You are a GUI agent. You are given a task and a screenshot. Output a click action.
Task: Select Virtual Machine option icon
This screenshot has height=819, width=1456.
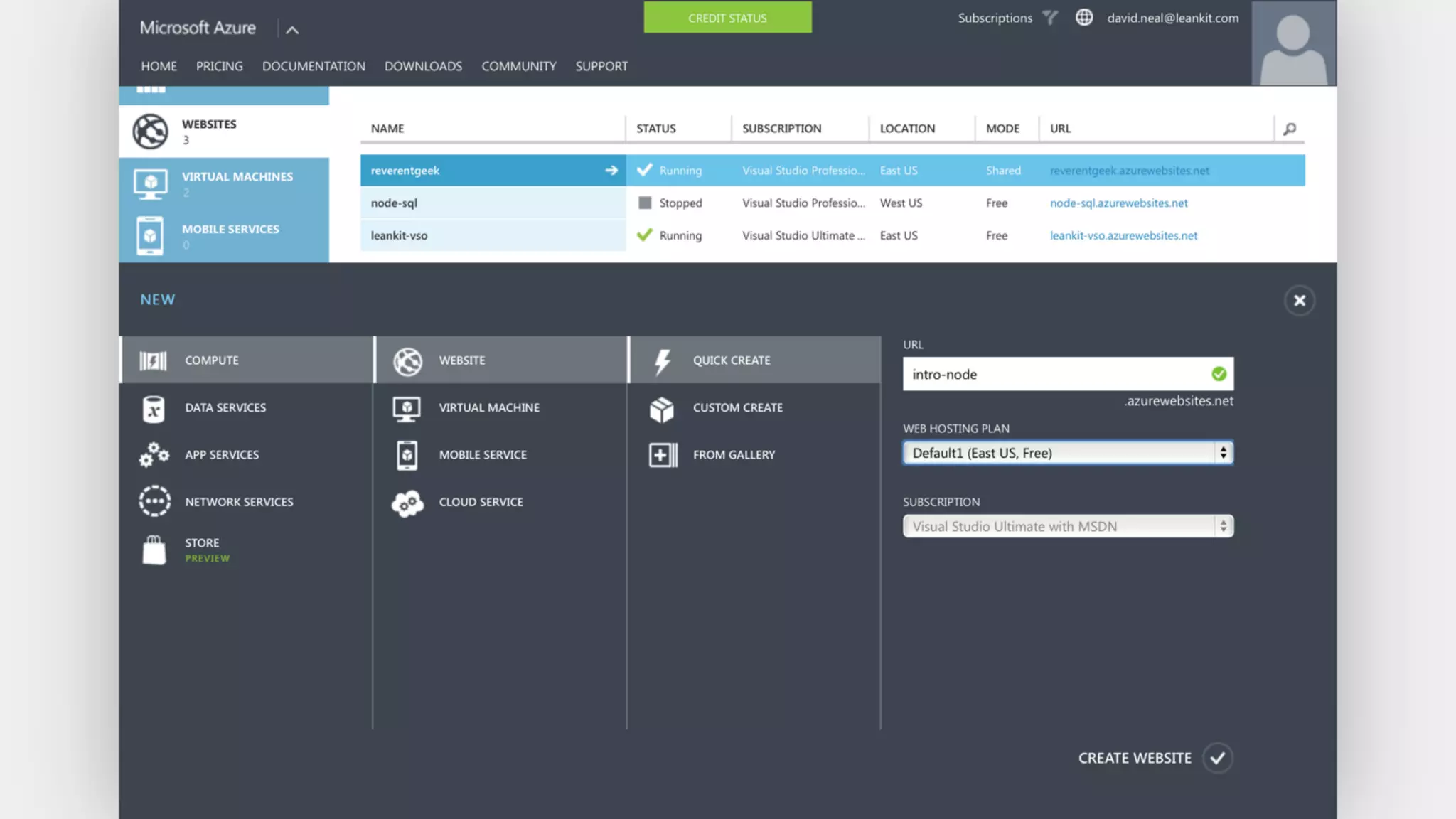coord(407,408)
